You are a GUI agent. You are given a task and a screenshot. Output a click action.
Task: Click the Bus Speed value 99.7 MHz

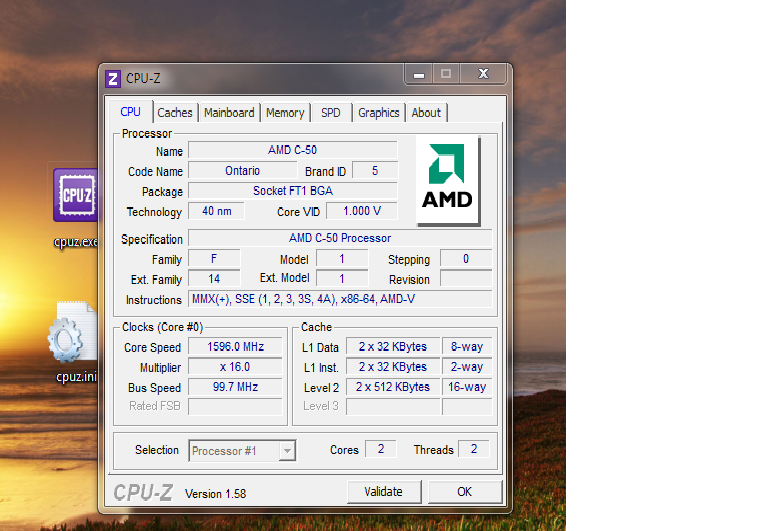point(235,387)
